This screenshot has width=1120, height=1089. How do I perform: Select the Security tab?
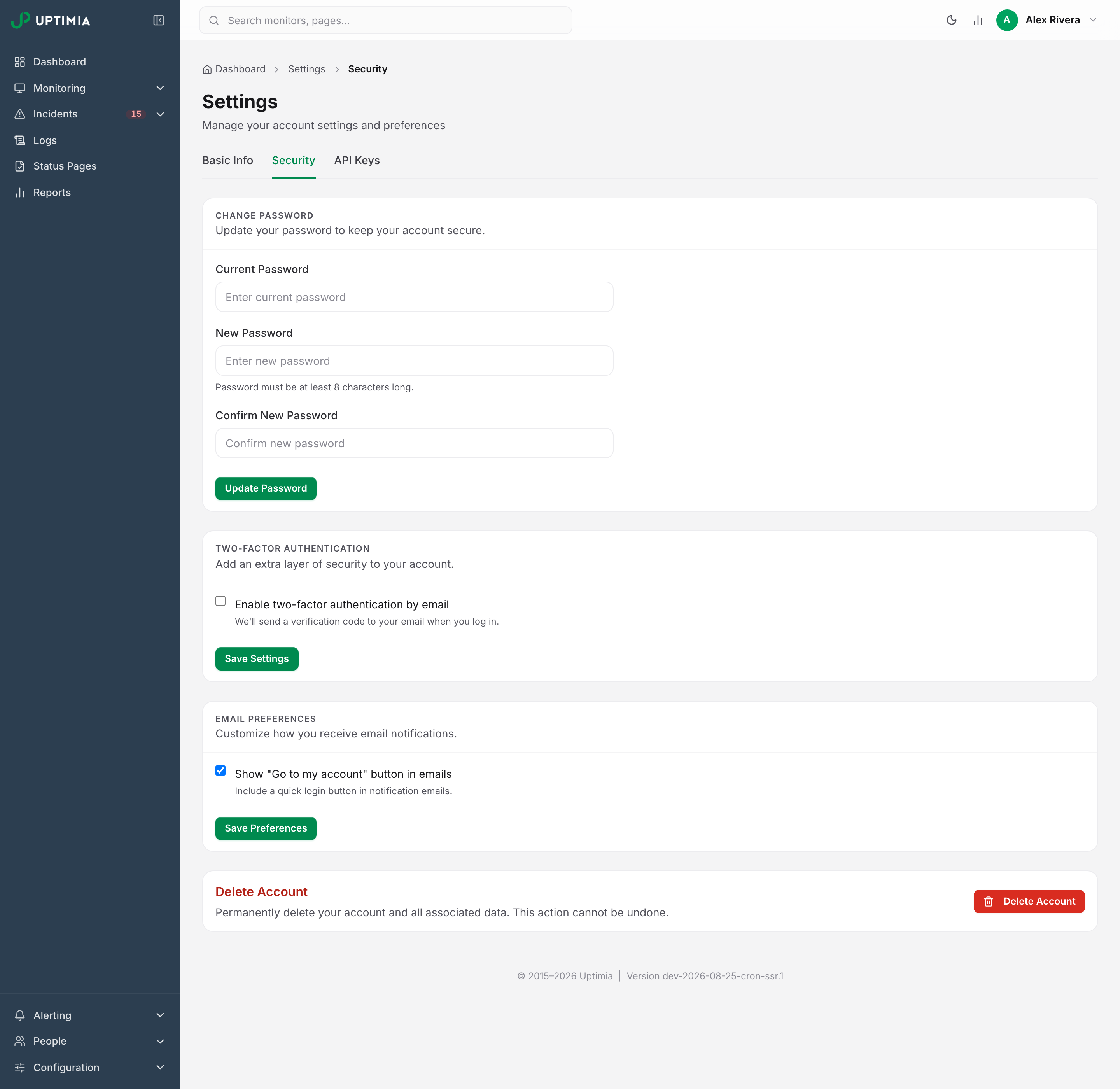click(294, 161)
